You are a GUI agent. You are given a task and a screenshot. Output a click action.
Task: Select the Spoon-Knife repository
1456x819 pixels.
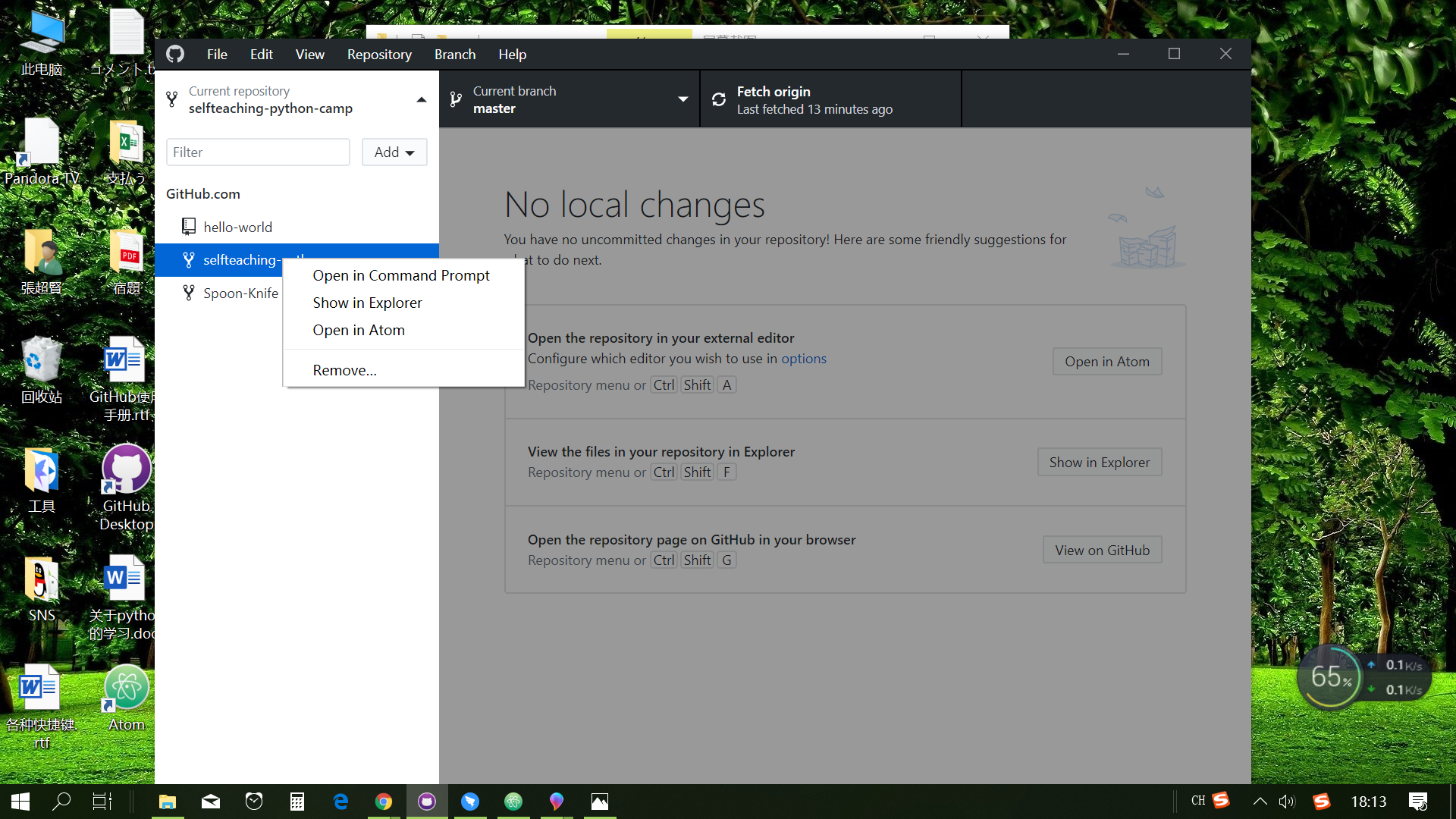coord(218,293)
